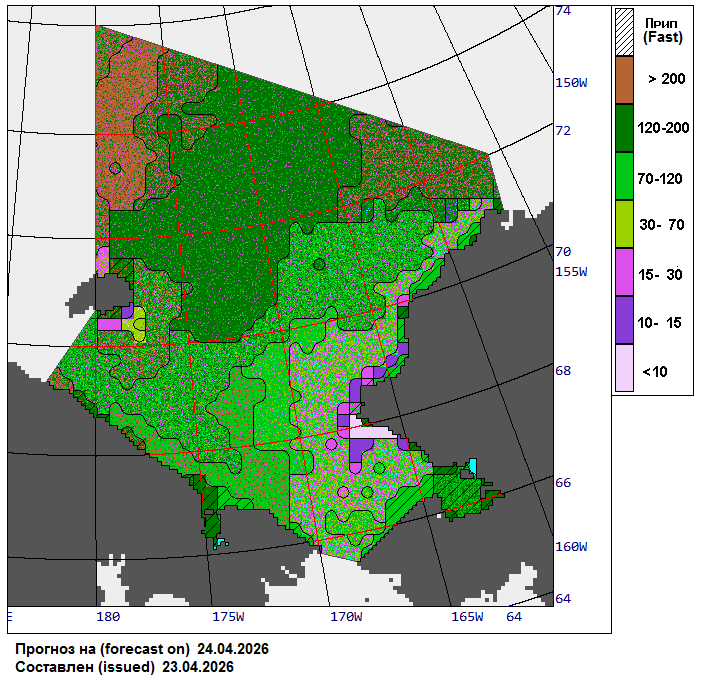Click the 150W longitude label

coord(571,82)
